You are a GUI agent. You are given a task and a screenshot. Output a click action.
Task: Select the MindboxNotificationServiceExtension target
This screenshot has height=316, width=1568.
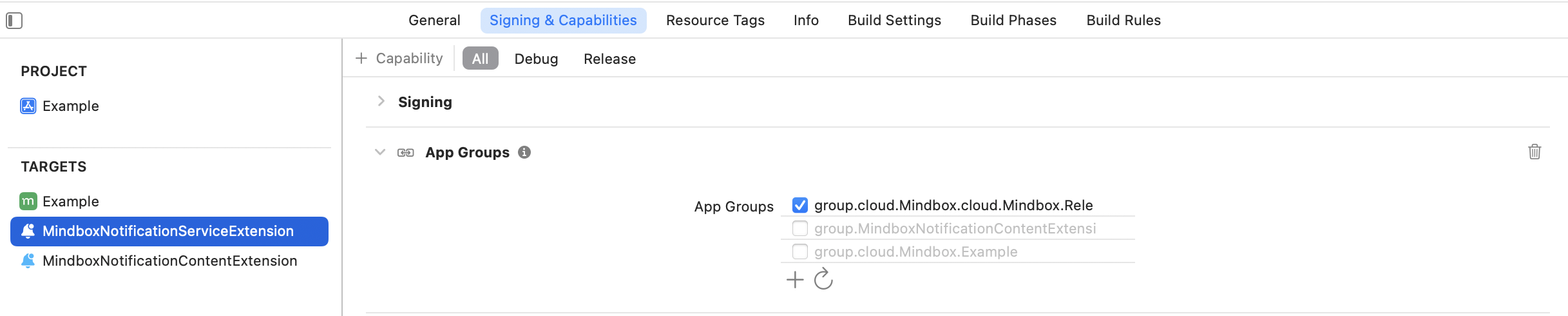[x=169, y=231]
